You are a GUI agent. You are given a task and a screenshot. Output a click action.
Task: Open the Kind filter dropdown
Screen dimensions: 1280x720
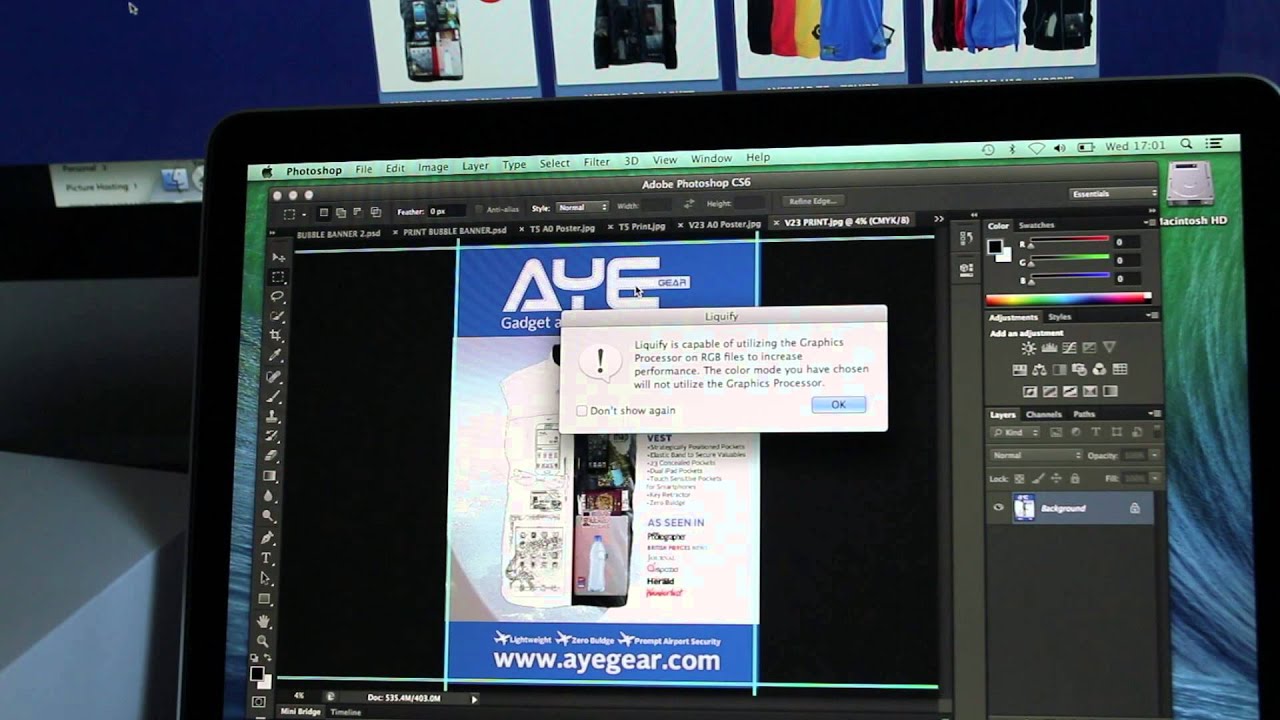(1013, 432)
